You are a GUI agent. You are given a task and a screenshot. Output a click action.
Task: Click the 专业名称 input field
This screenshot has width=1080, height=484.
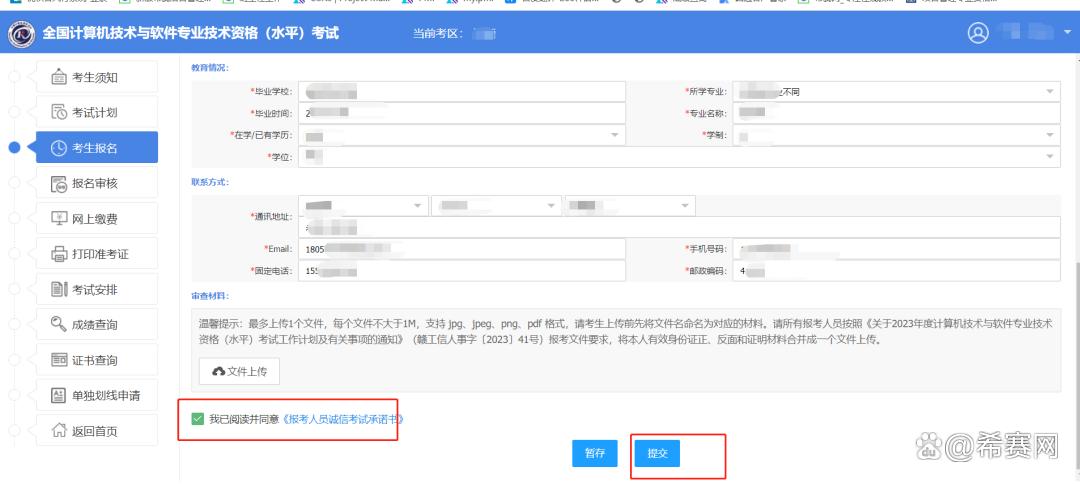896,113
